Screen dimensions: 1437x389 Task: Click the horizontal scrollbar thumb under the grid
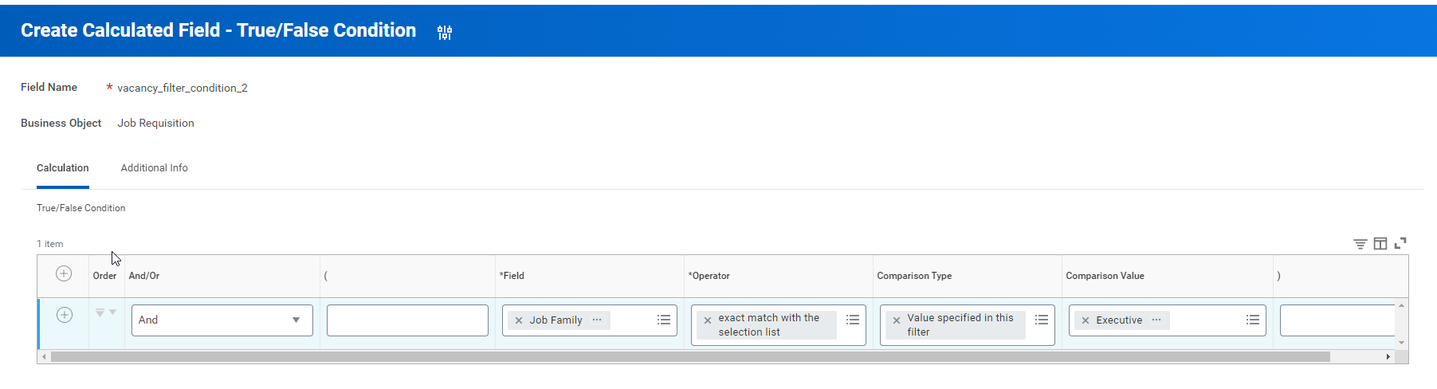(690, 356)
